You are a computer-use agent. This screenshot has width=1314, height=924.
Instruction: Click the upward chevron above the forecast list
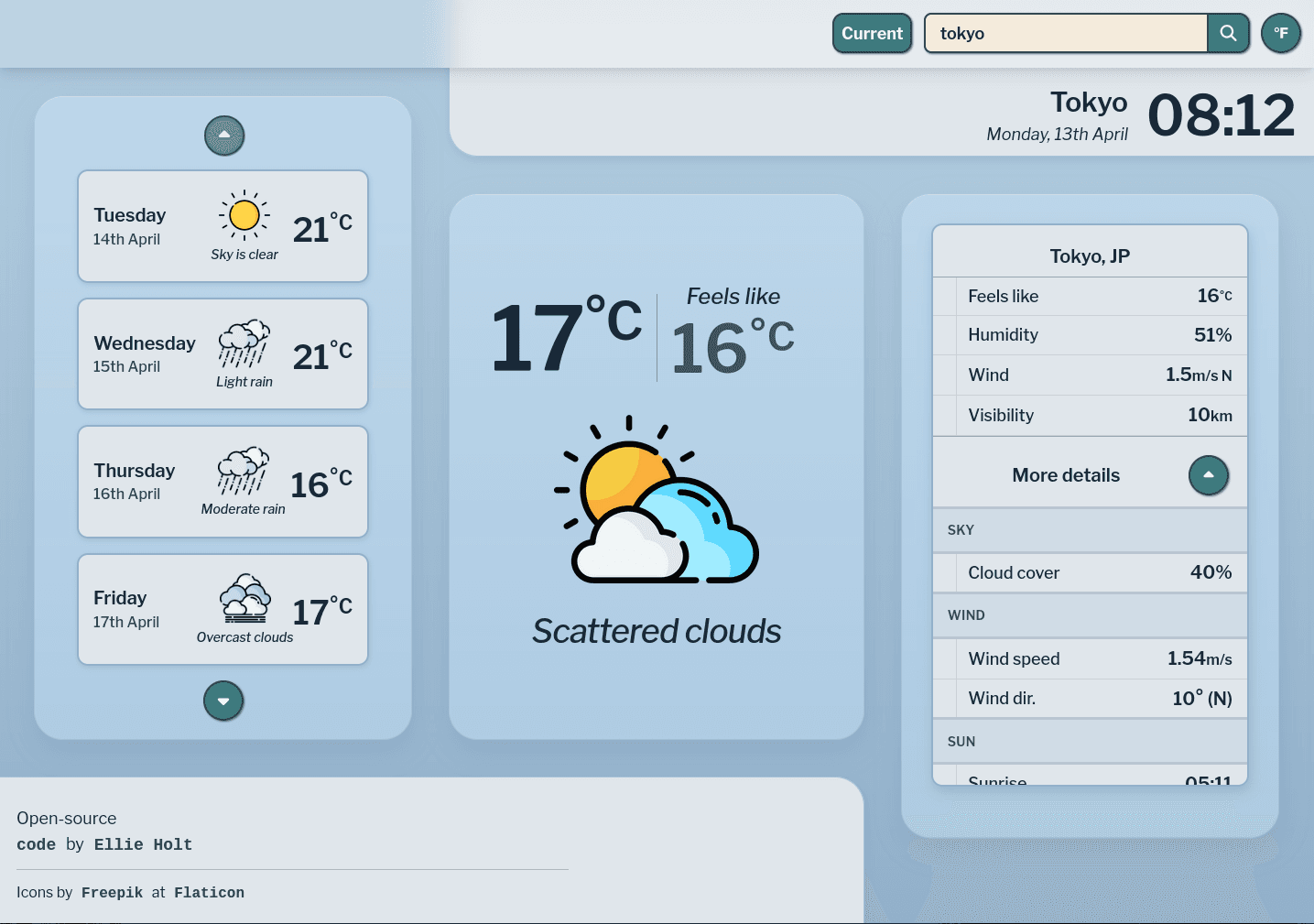click(x=223, y=136)
